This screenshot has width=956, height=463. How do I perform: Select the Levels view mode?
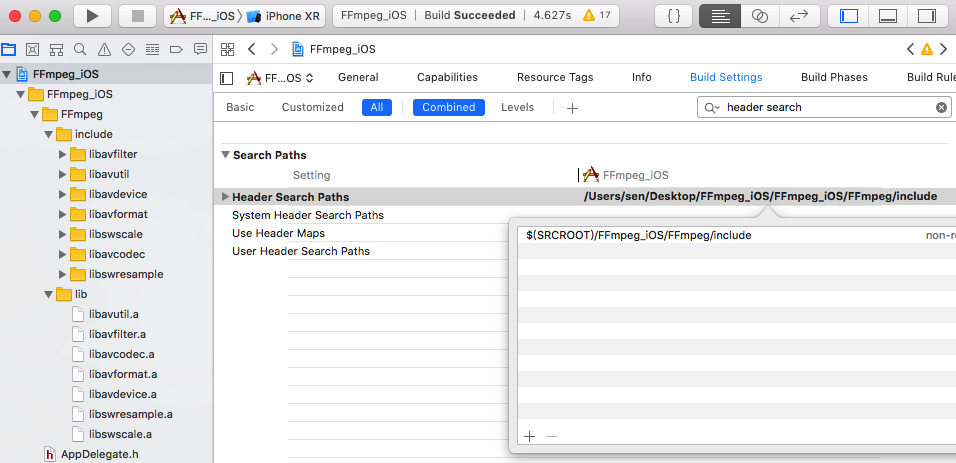[517, 107]
